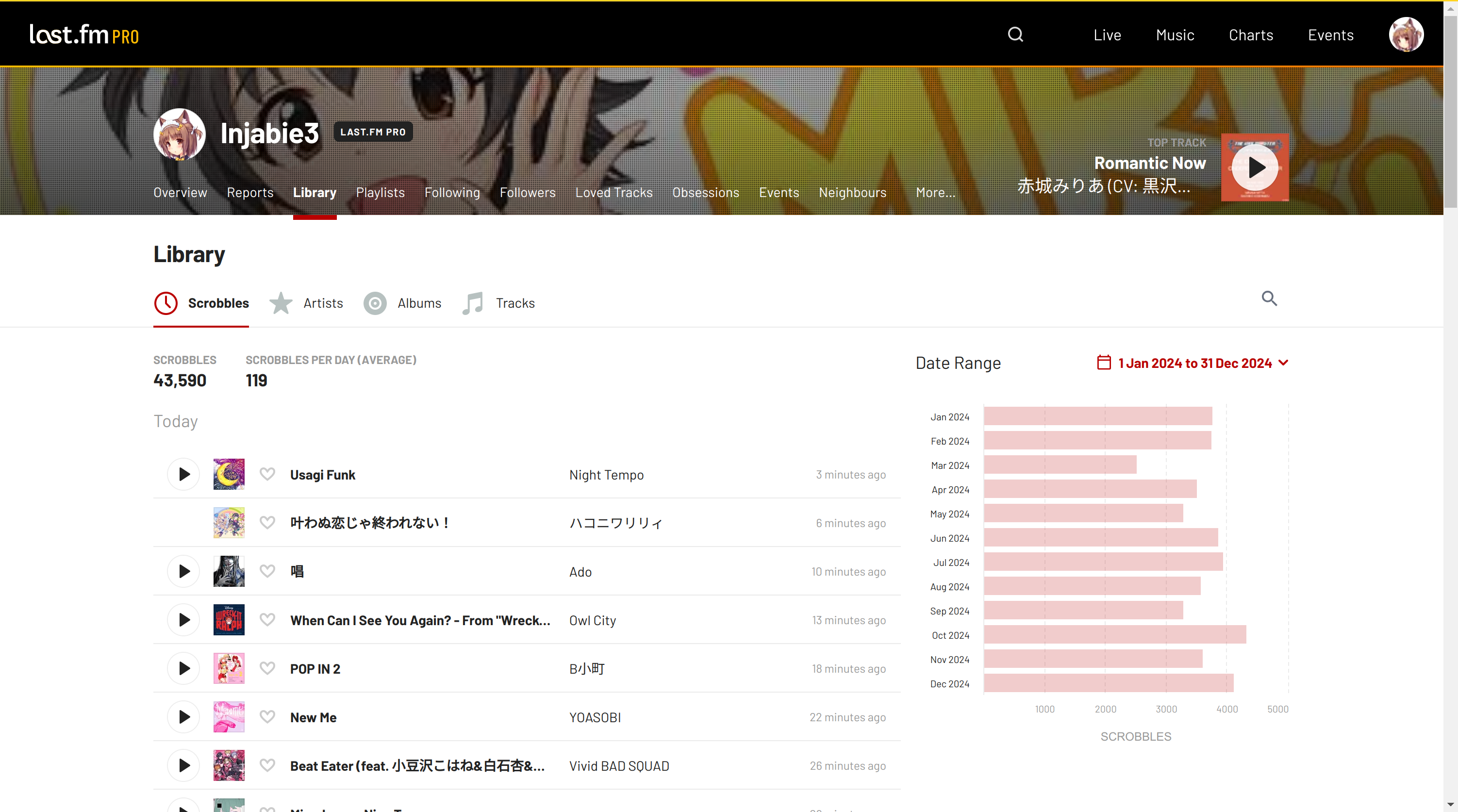1458x812 pixels.
Task: Open the site search magnifier in header
Action: [x=1015, y=34]
